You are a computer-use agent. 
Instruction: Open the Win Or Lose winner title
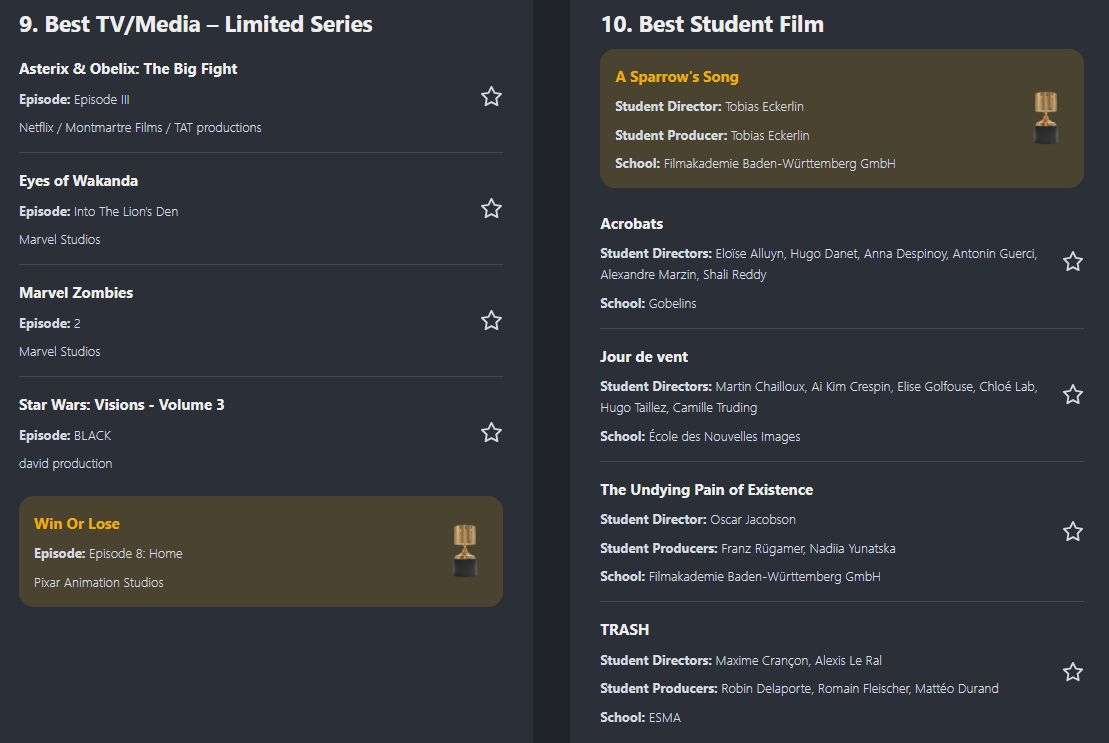tap(77, 524)
